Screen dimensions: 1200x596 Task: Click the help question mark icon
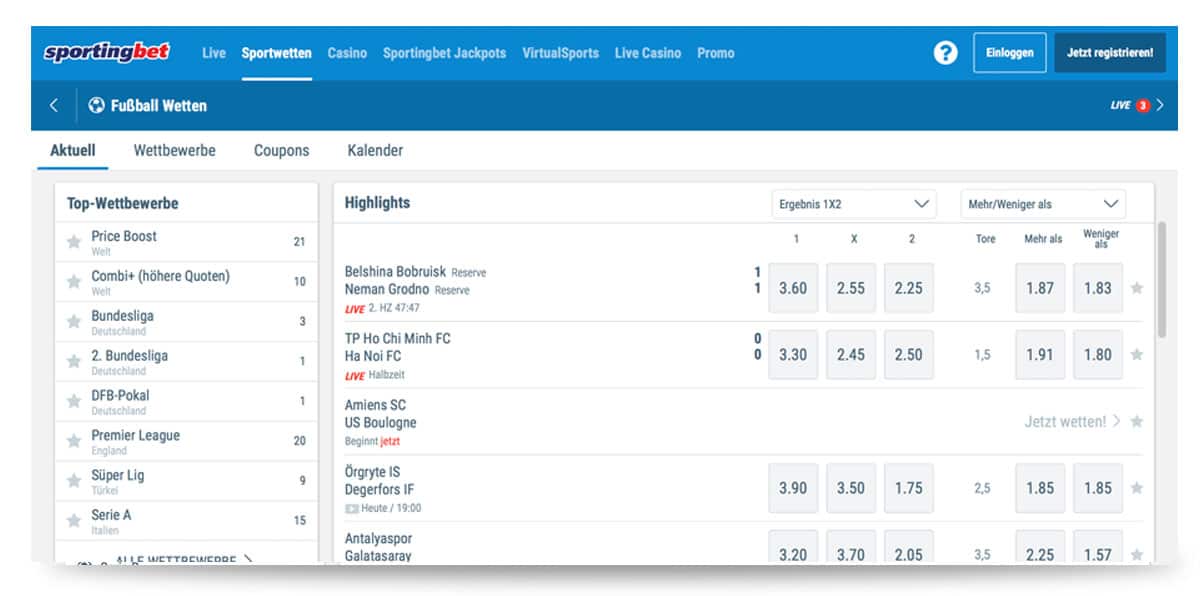(945, 53)
